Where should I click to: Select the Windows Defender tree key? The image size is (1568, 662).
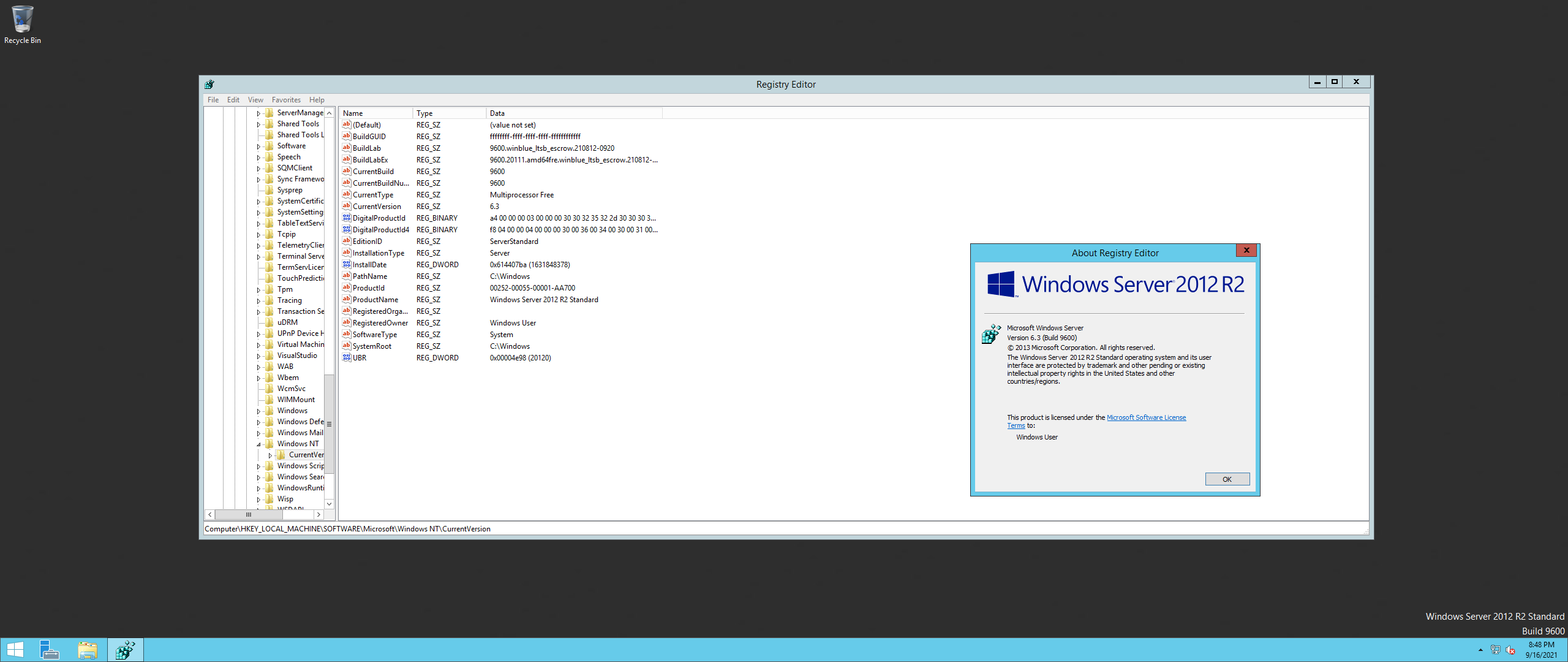(300, 422)
